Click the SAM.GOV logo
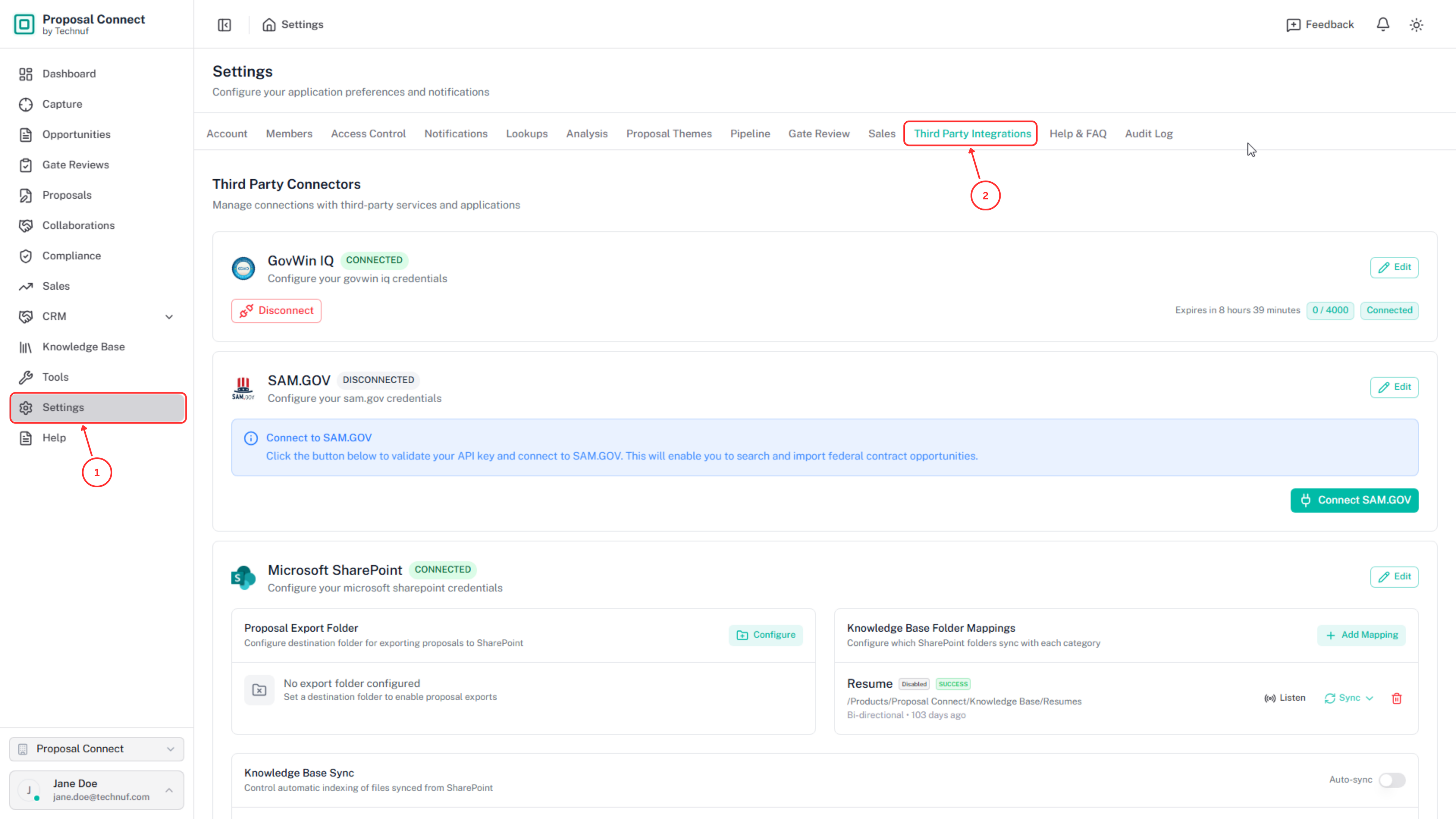This screenshot has height=819, width=1456. (x=243, y=388)
